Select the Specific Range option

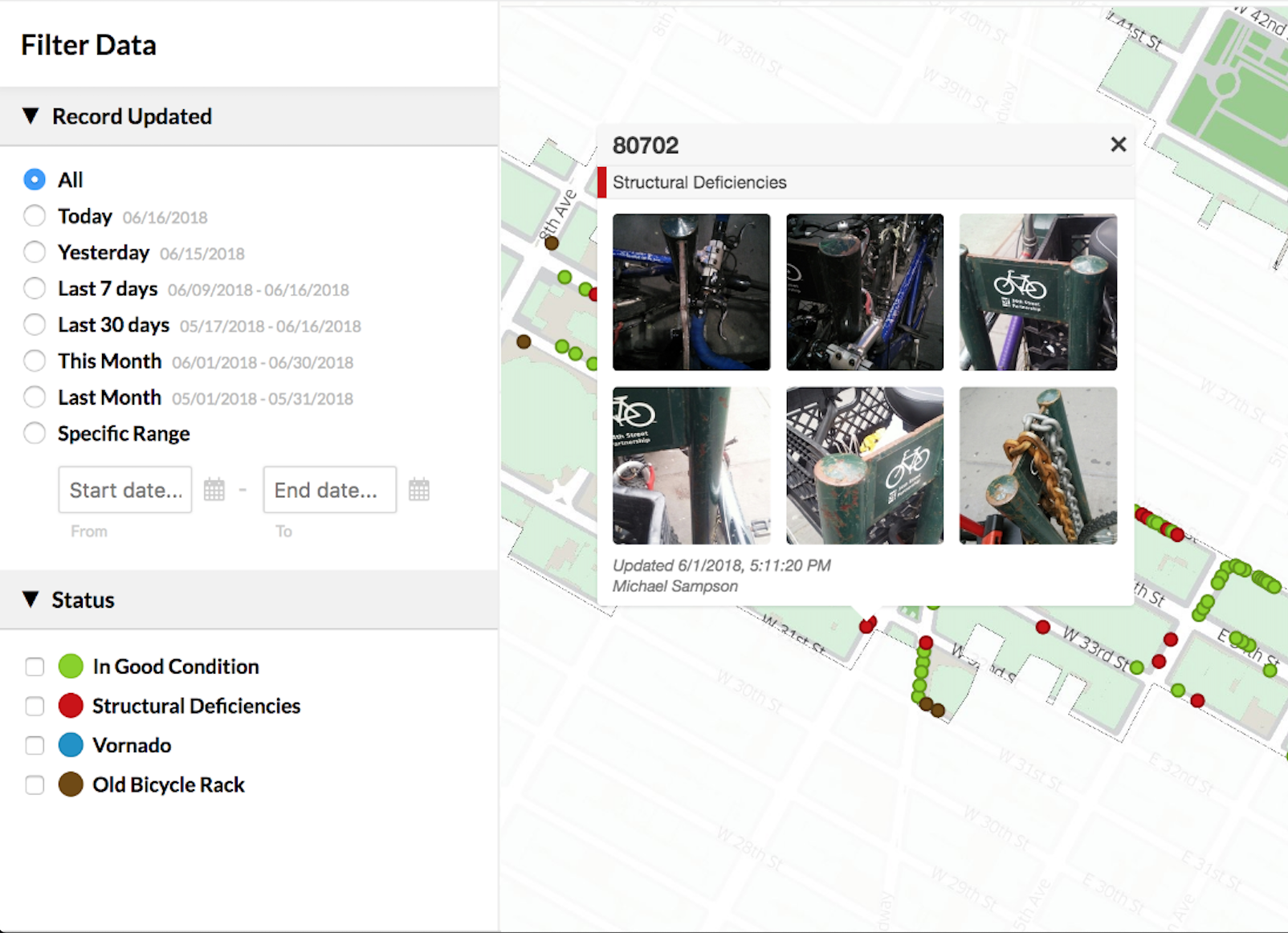[x=35, y=434]
